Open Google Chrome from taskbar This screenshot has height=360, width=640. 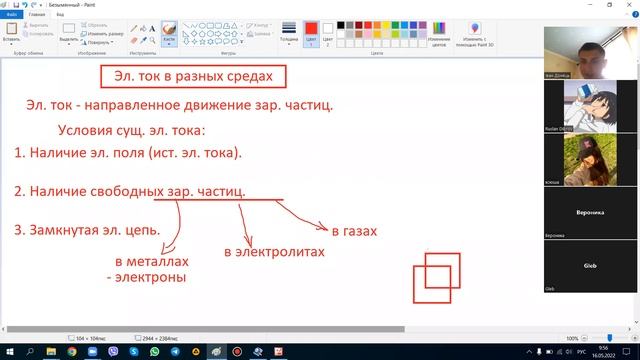point(72,351)
